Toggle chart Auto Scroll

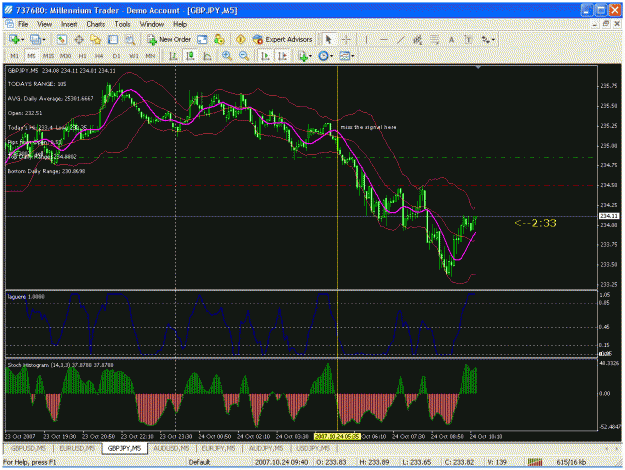point(265,56)
